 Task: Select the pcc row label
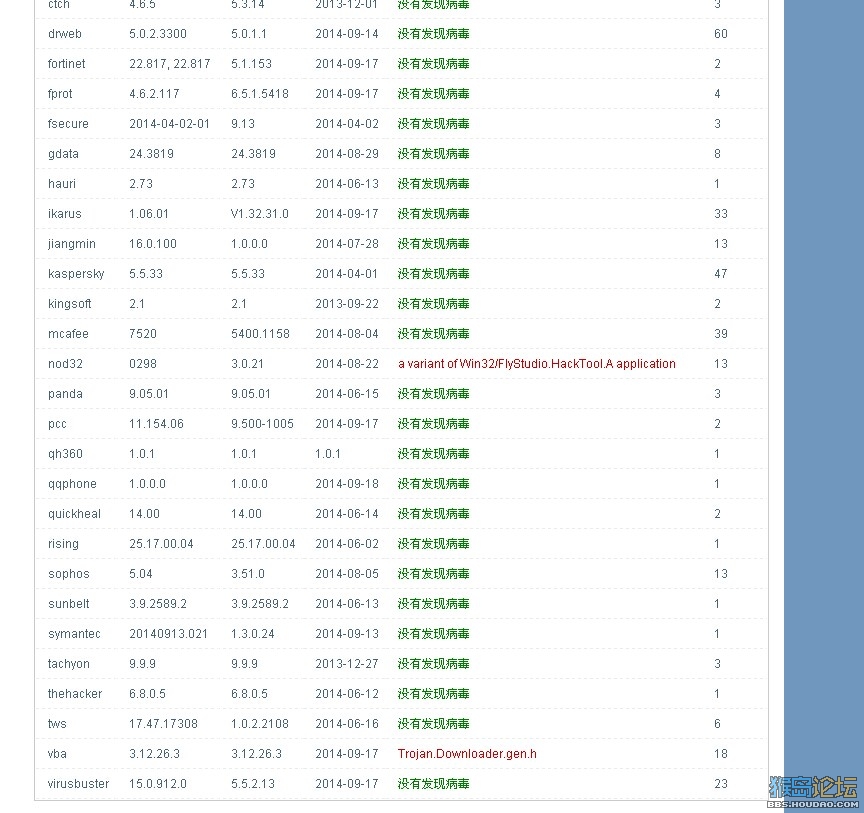pos(57,424)
